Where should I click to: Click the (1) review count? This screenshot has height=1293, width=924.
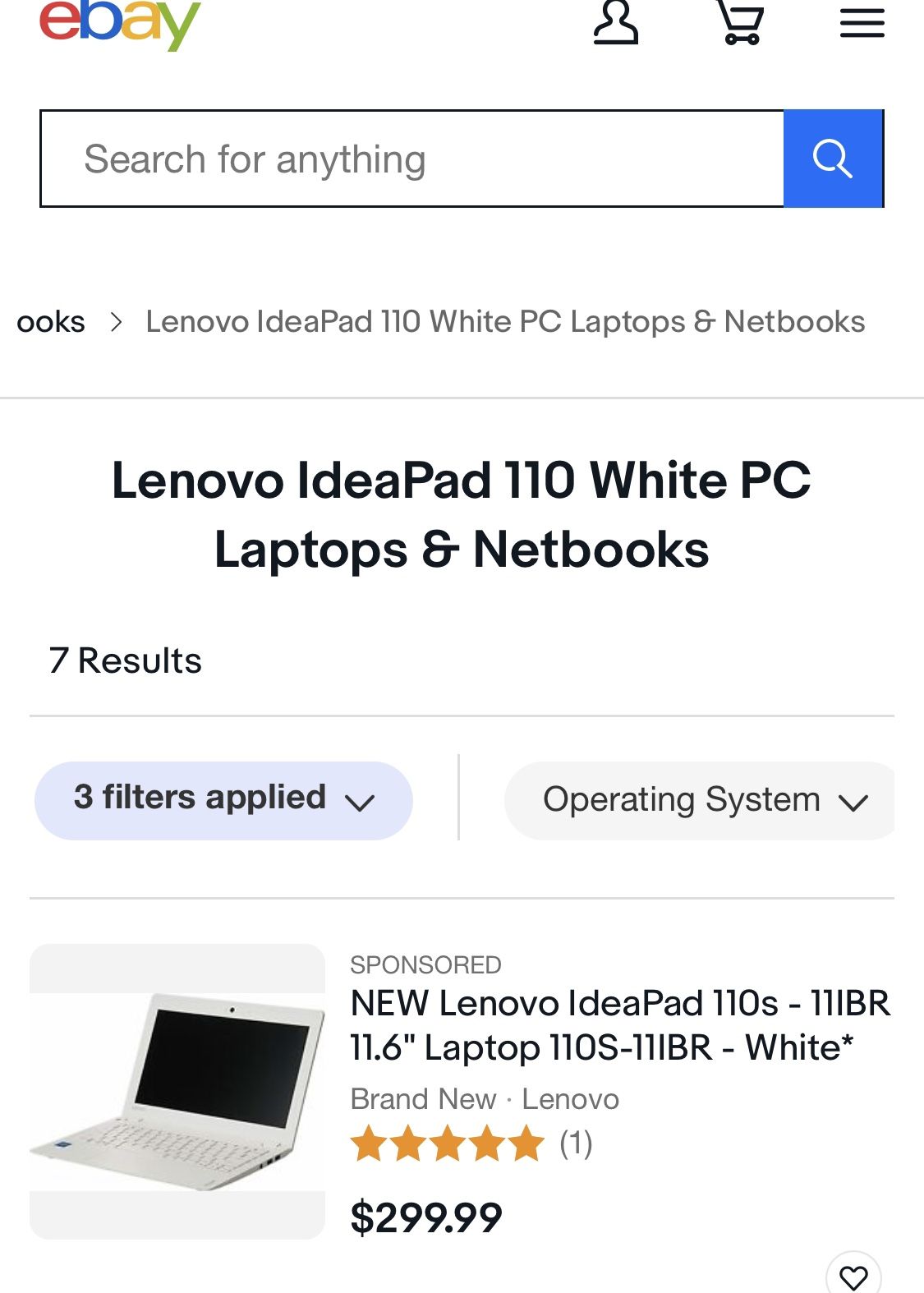[x=576, y=1142]
